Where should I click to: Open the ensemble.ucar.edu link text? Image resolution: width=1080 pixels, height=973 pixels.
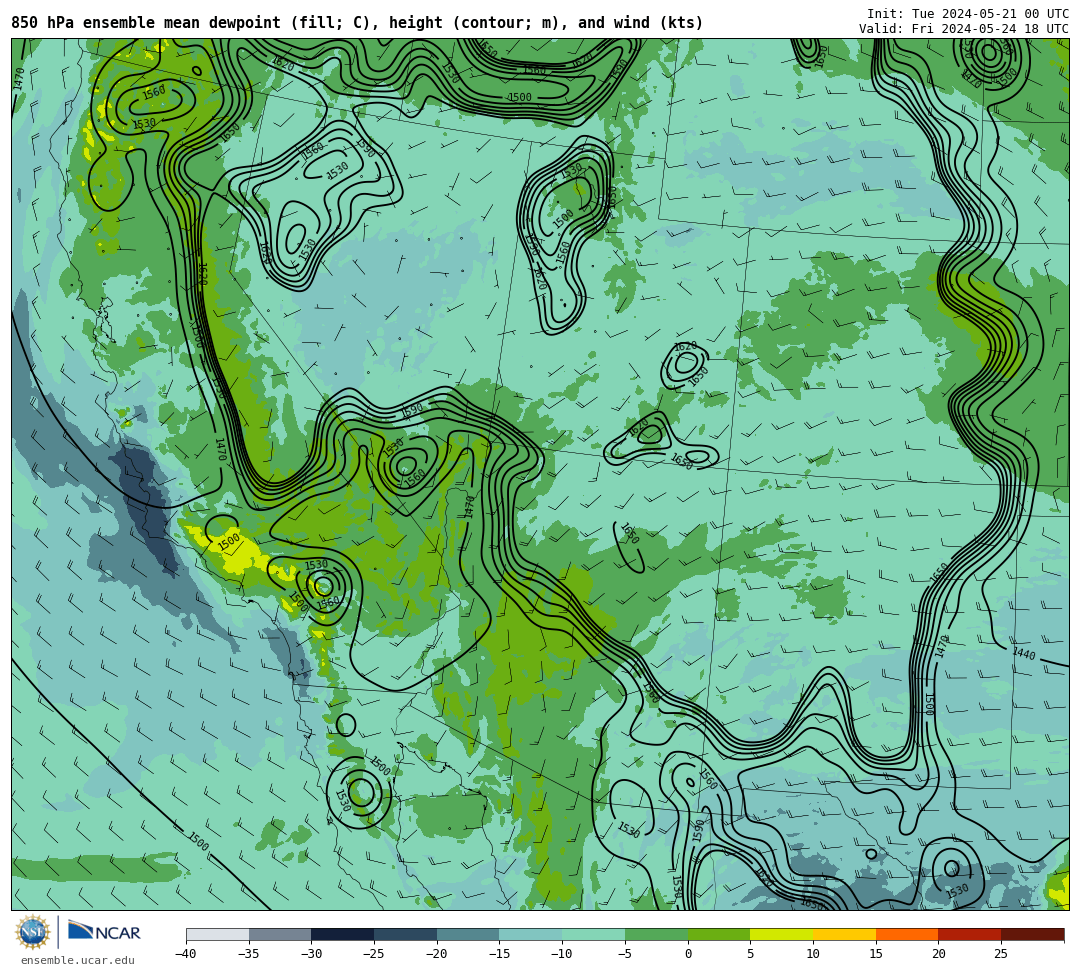[78, 960]
